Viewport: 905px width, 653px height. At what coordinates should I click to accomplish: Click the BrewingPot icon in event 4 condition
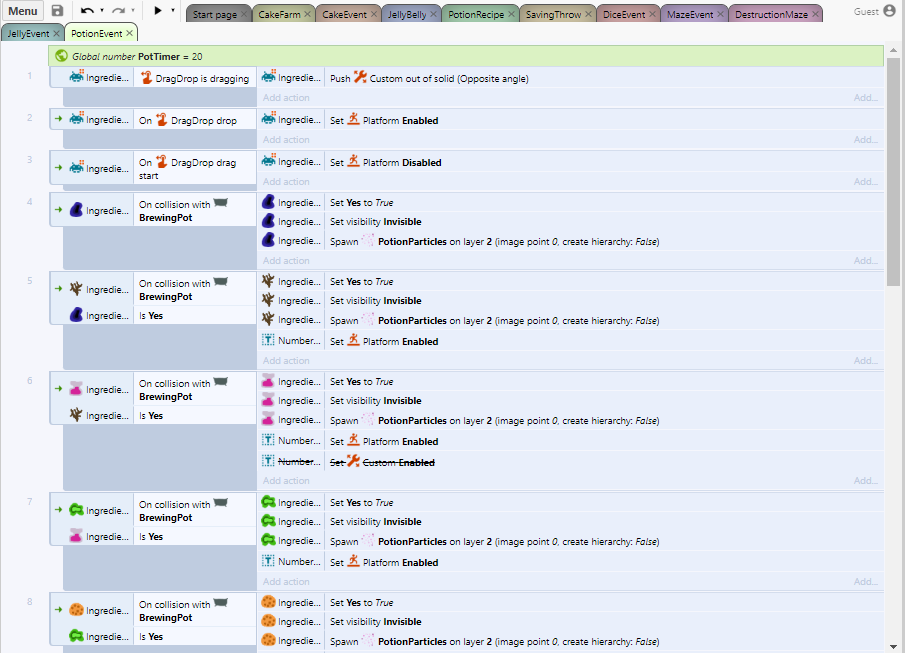coord(220,204)
